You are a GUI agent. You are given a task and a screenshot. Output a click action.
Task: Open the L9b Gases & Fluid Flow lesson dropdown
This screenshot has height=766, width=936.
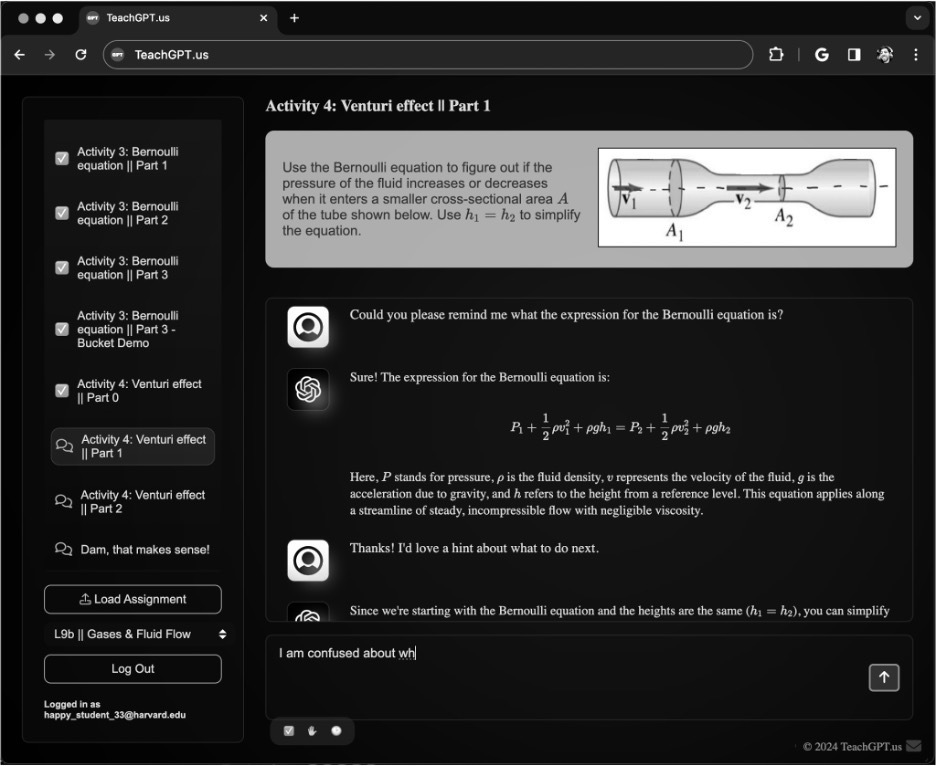tap(132, 633)
